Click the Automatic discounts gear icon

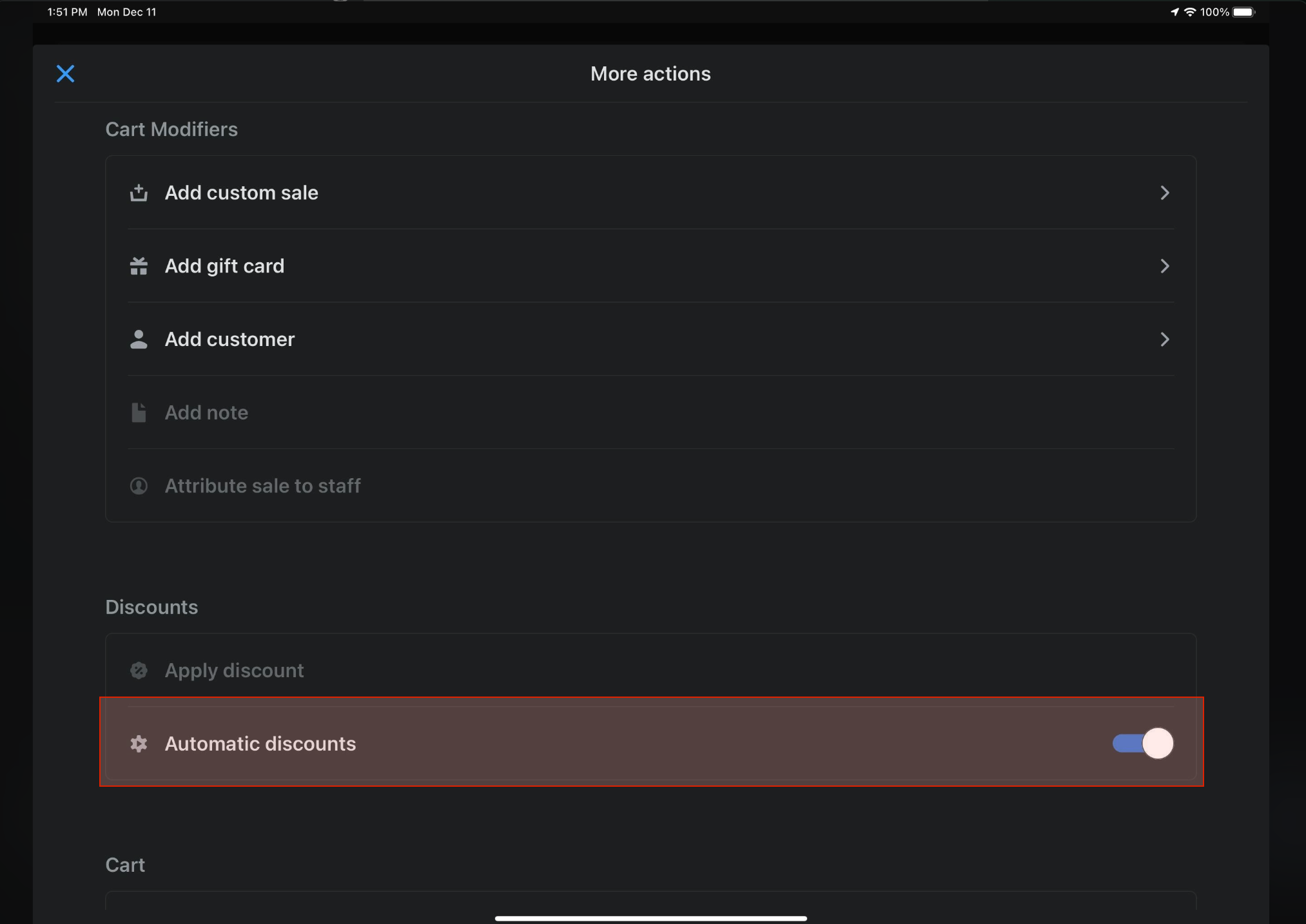click(x=139, y=744)
